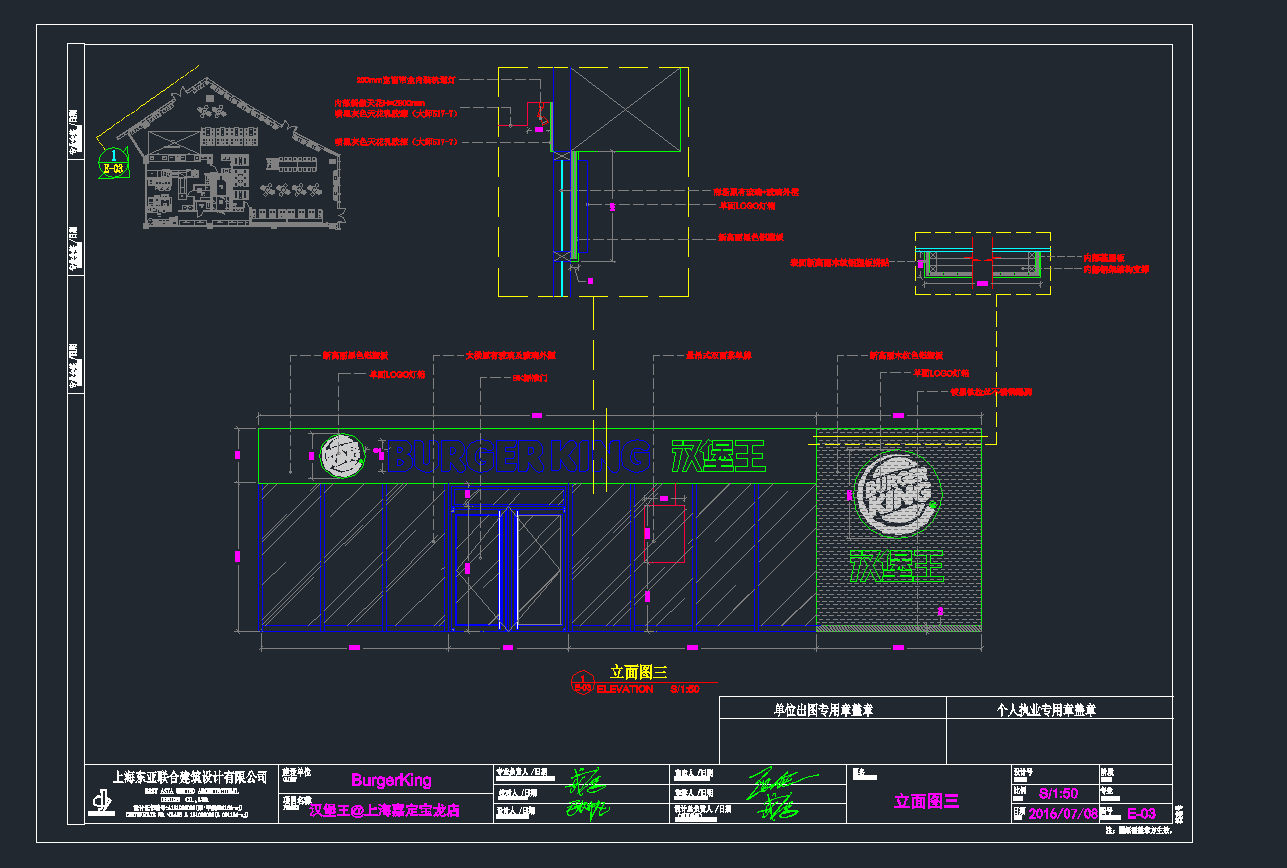Select the small plan detail beside the yellow dashed line
Viewport: 1287px width, 868px height.
983,263
